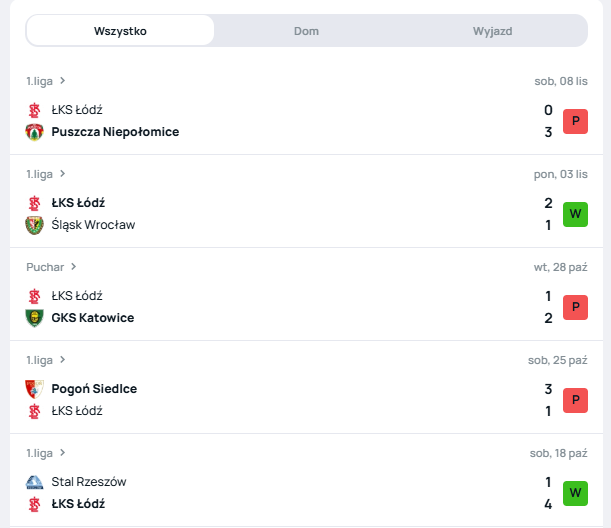This screenshot has width=611, height=528.
Task: Click the Śląsk Wrocław team crest
Action: tap(34, 225)
